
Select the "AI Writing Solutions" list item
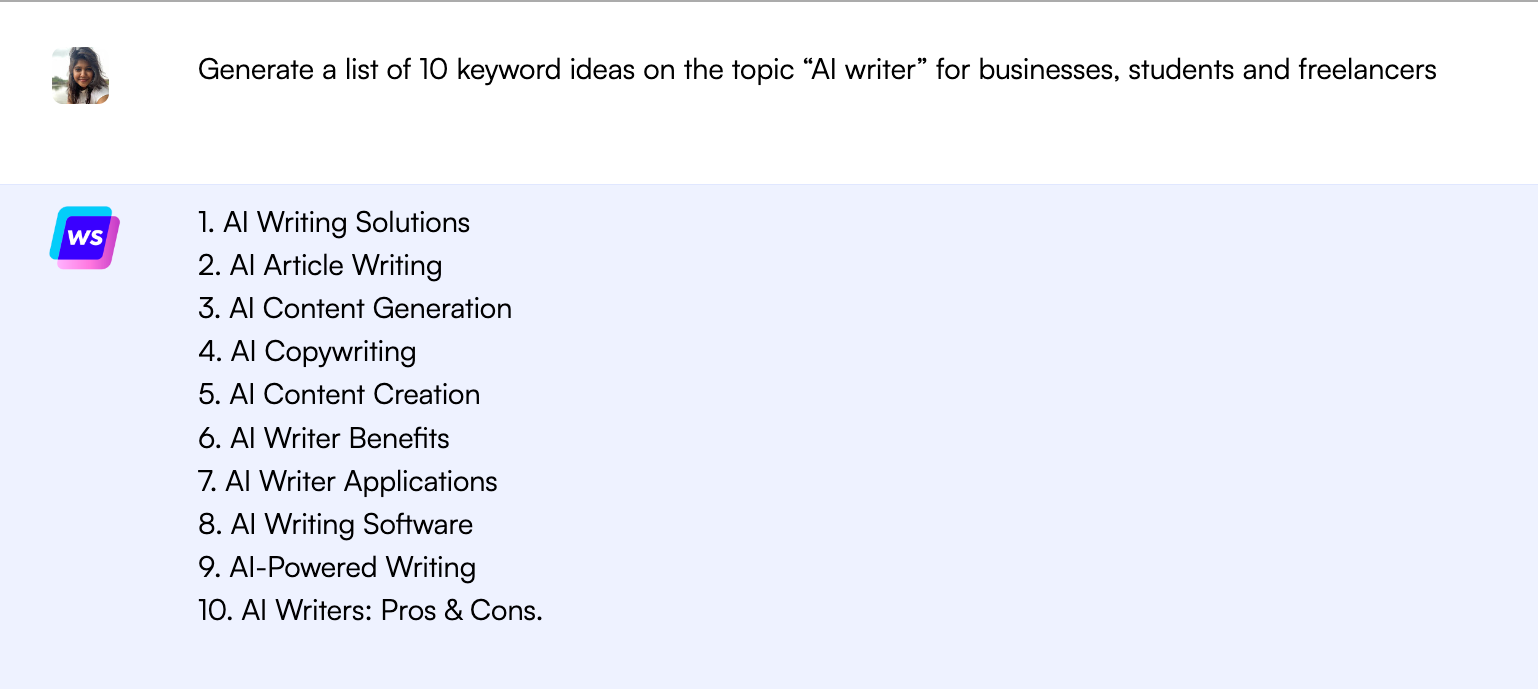[x=334, y=222]
